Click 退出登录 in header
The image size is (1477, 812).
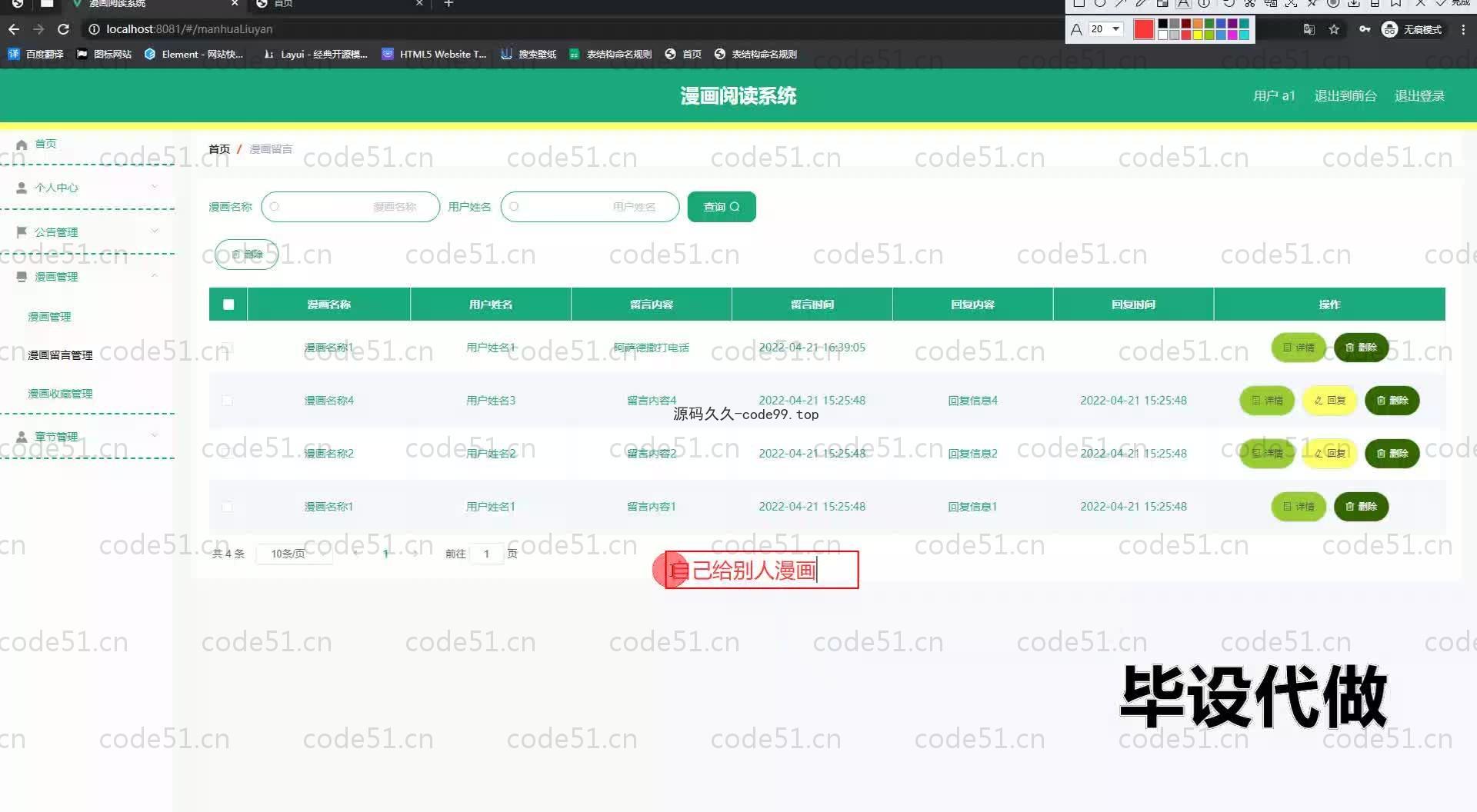1420,96
